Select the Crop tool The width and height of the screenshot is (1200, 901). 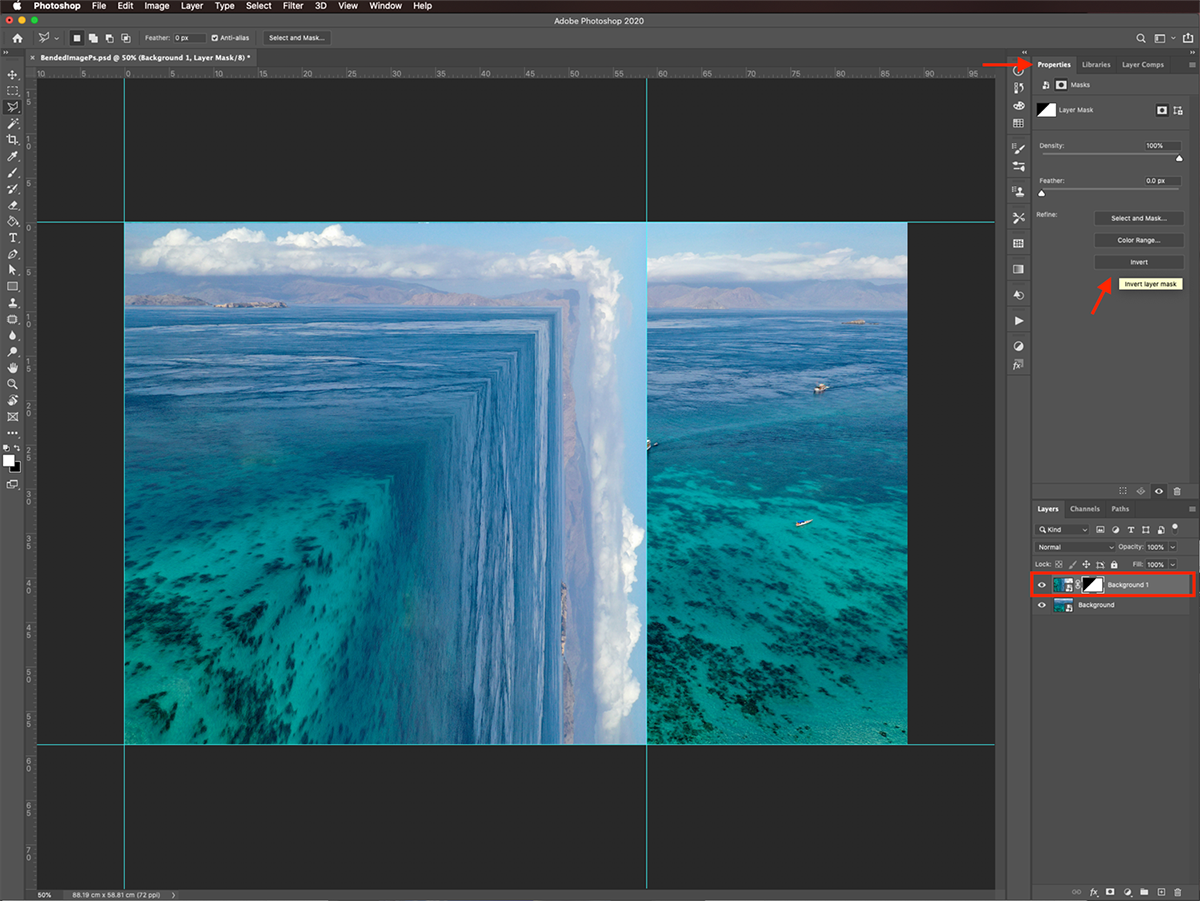point(13,140)
